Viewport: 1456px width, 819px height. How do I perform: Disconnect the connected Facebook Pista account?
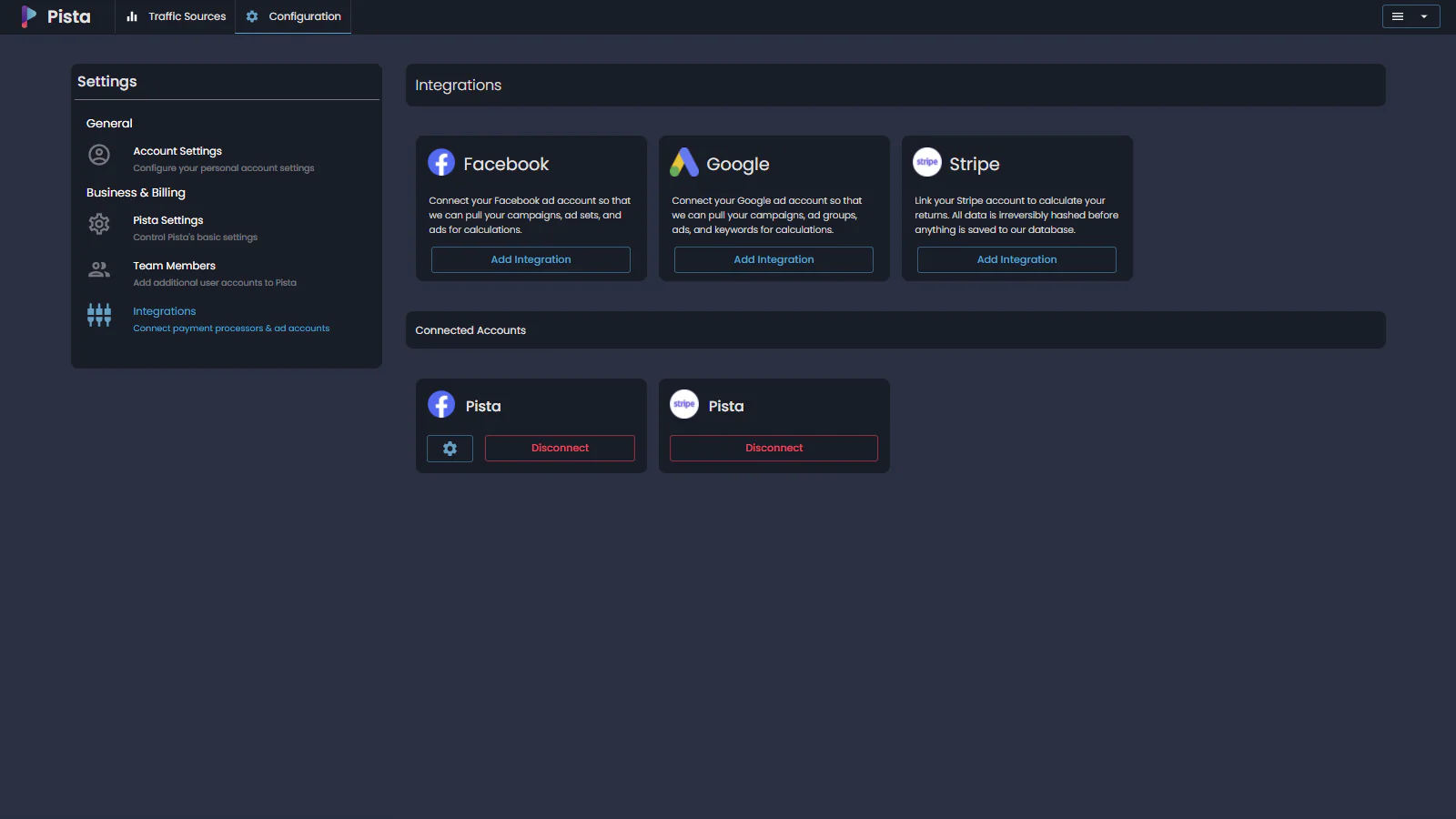click(560, 448)
